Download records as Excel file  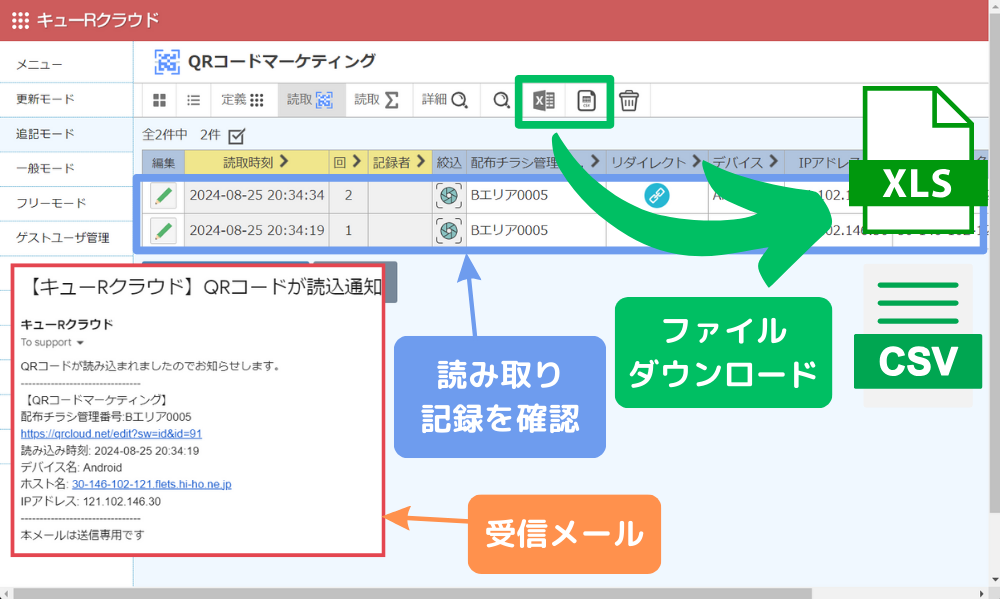(543, 101)
